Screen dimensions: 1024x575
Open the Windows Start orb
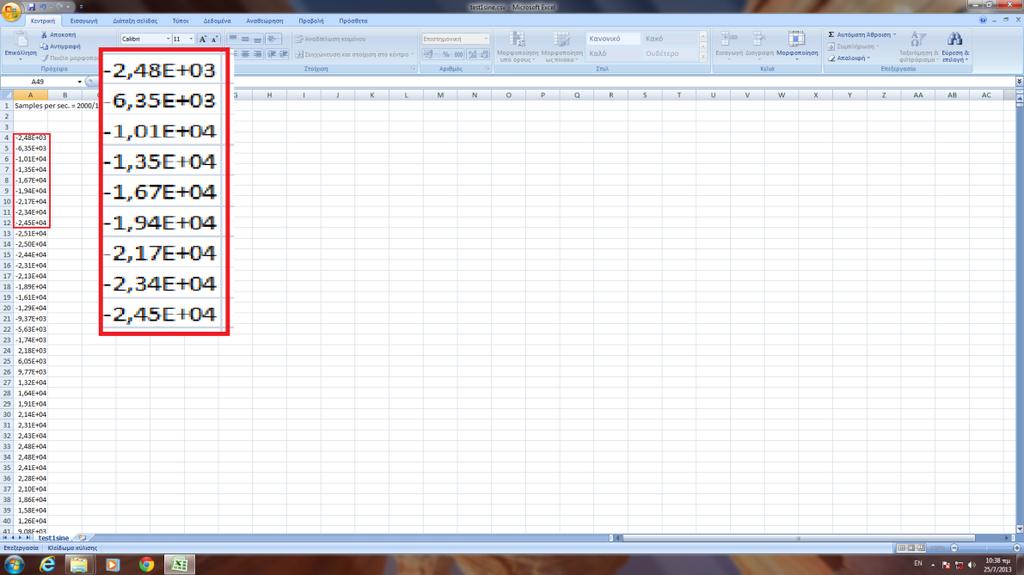(14, 564)
